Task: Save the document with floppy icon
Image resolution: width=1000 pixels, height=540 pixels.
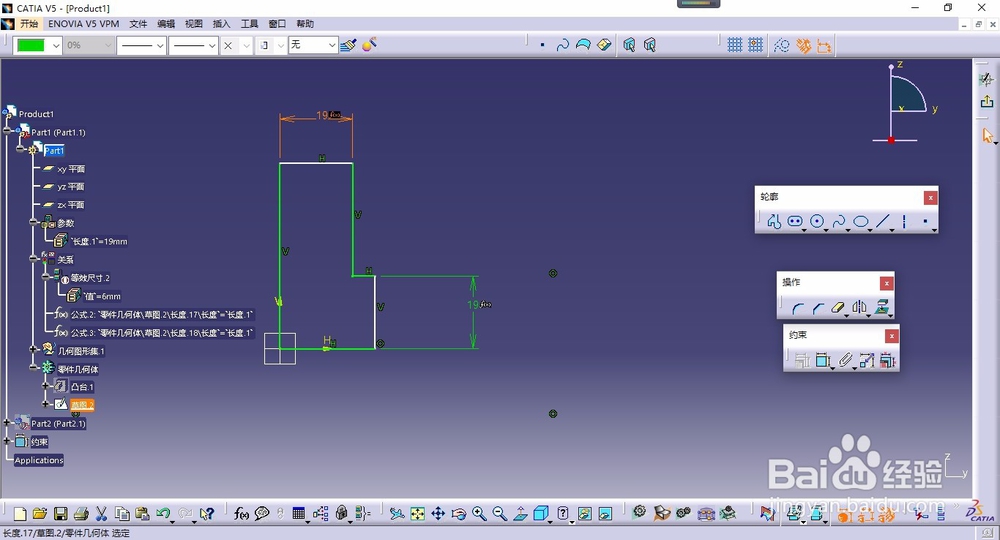Action: (x=61, y=513)
